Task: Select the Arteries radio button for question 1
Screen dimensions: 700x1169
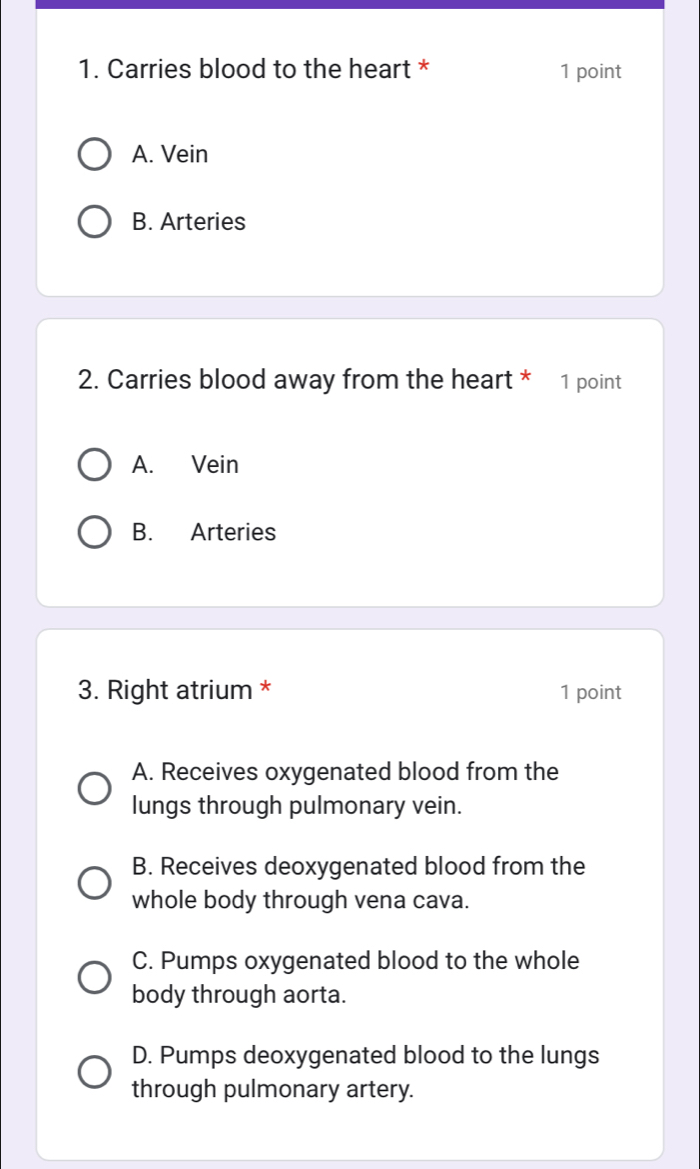Action: [95, 222]
